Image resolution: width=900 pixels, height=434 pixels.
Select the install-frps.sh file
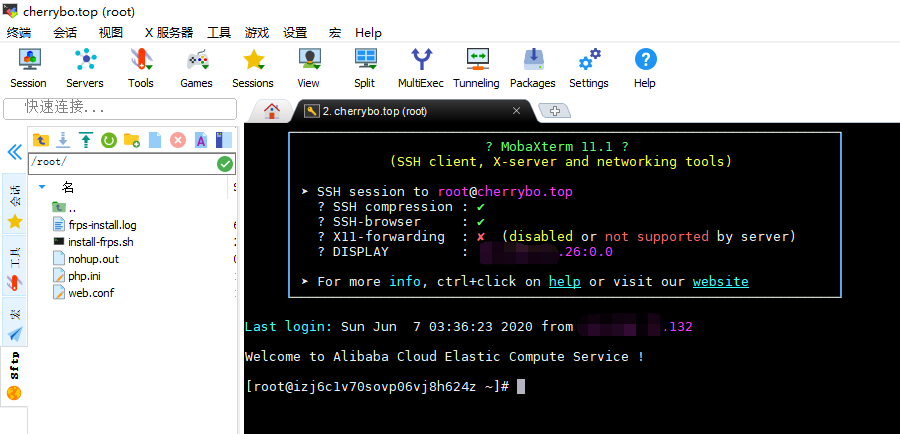(x=93, y=242)
